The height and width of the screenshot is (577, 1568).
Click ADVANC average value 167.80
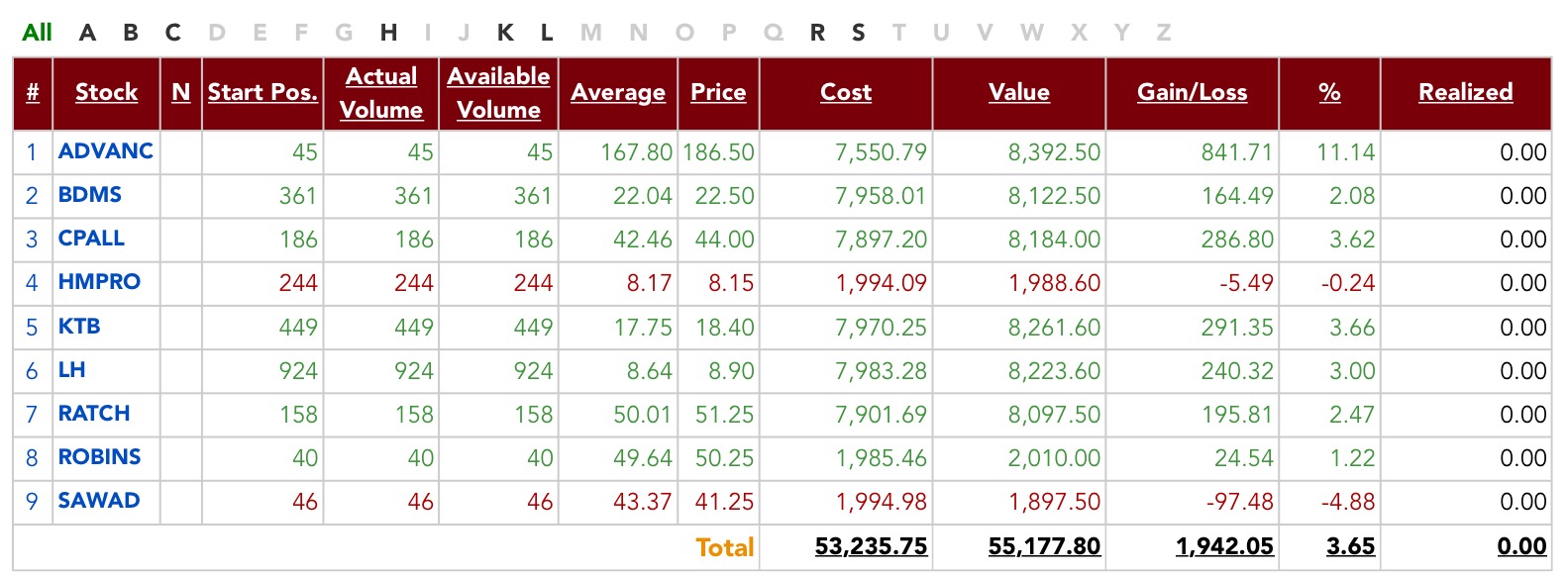coord(636,152)
